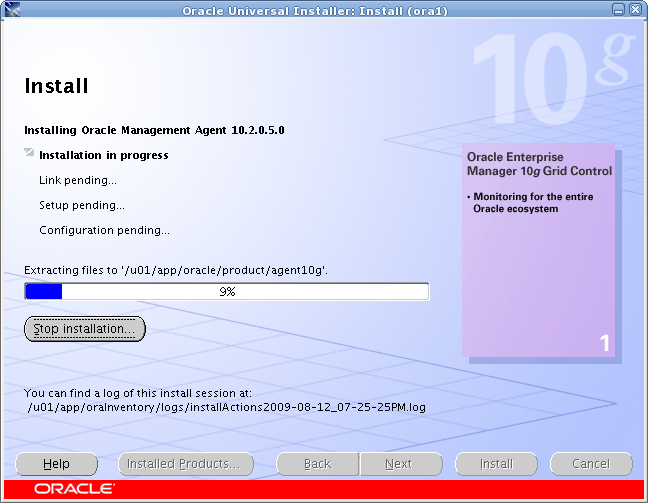Click 'Installing Oracle Management Agent 10.2.0.5.0' heading

(x=154, y=130)
